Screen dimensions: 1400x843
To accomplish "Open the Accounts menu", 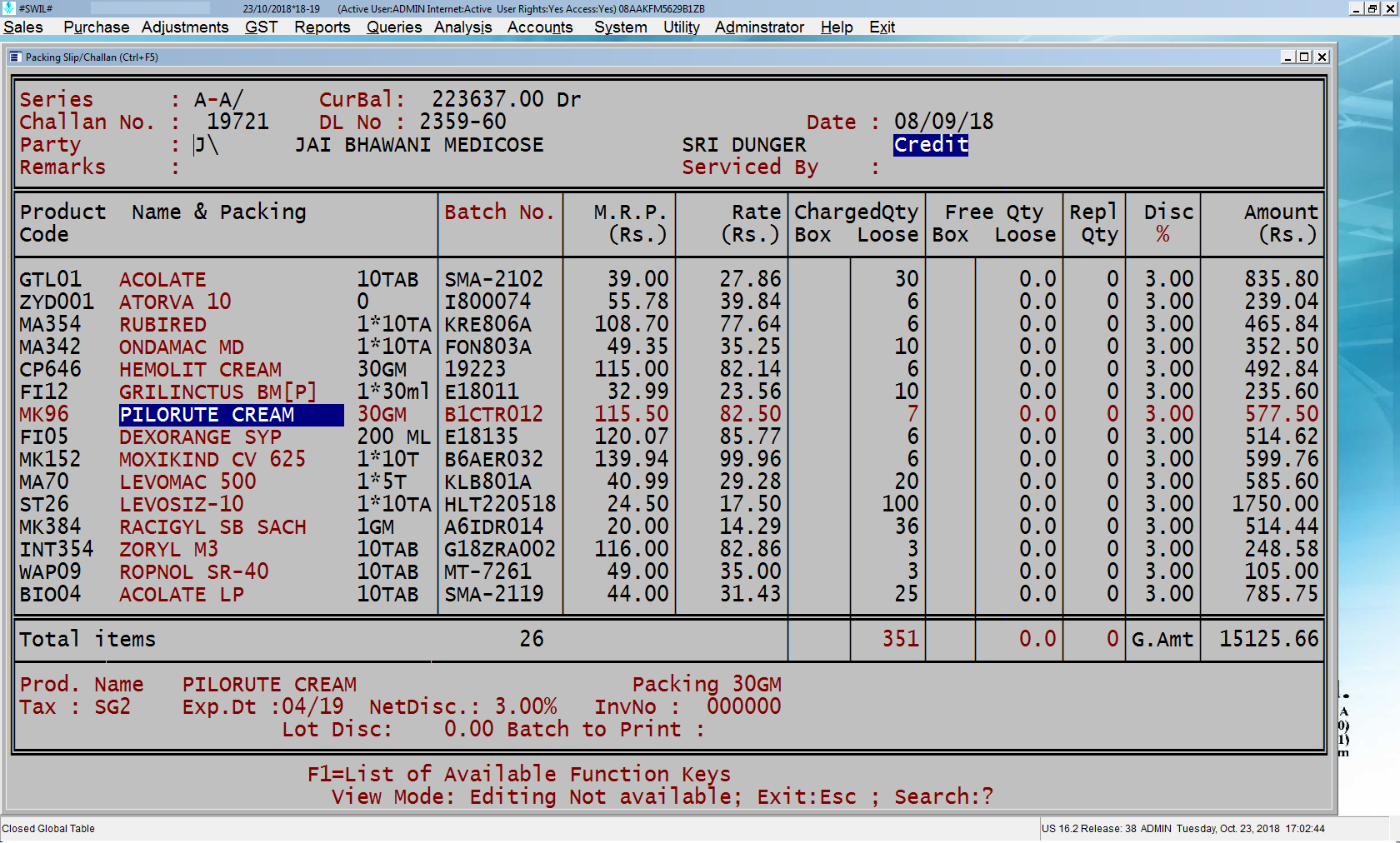I will [540, 27].
